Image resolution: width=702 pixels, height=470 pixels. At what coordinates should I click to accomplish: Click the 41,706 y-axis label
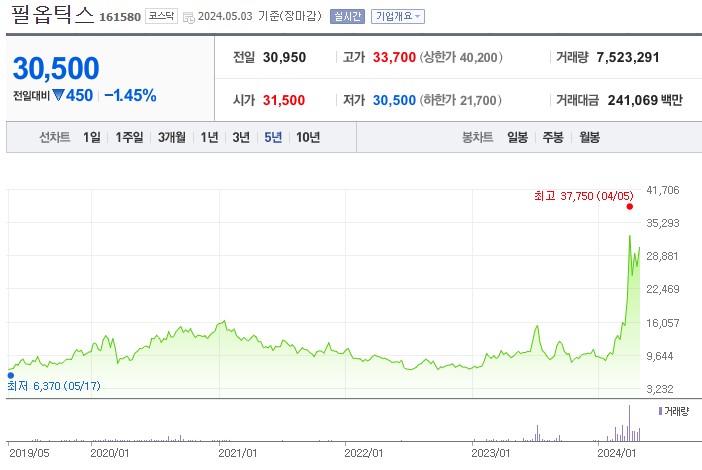(663, 190)
